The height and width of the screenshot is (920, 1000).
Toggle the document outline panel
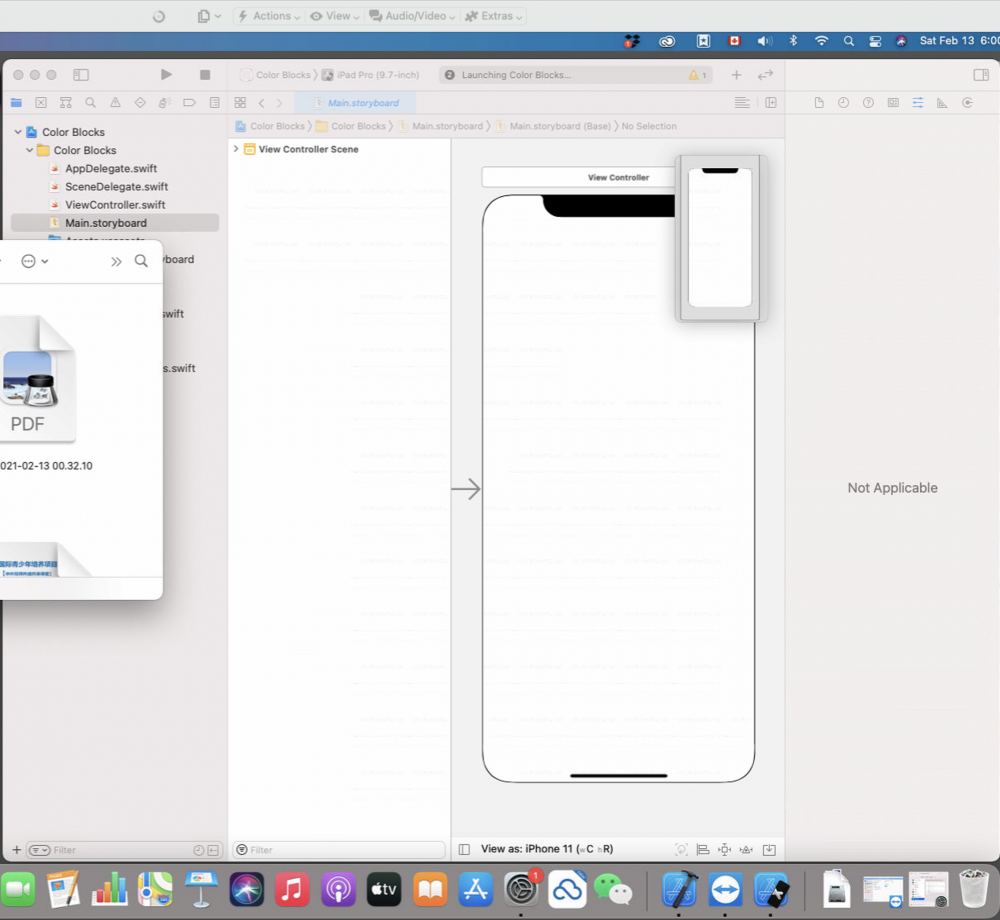pos(464,849)
